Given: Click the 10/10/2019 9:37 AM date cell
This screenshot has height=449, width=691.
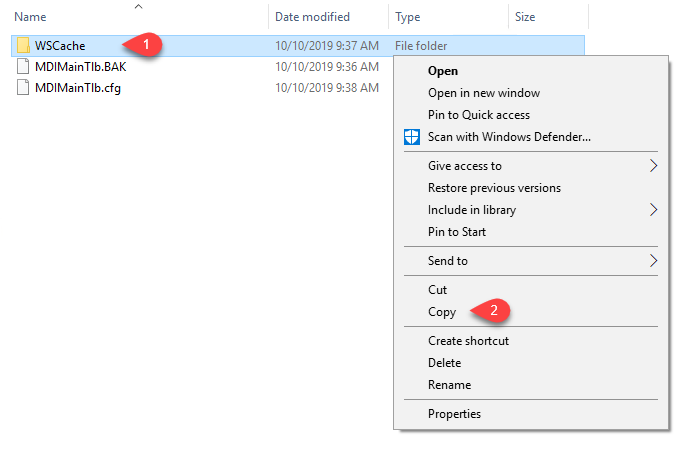Looking at the screenshot, I should tap(327, 46).
